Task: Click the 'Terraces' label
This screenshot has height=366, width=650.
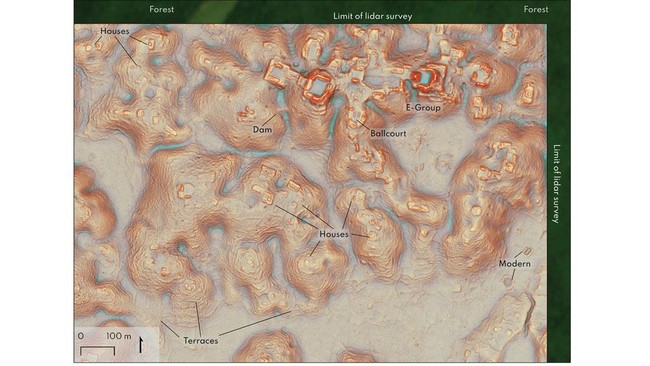Action: (201, 341)
